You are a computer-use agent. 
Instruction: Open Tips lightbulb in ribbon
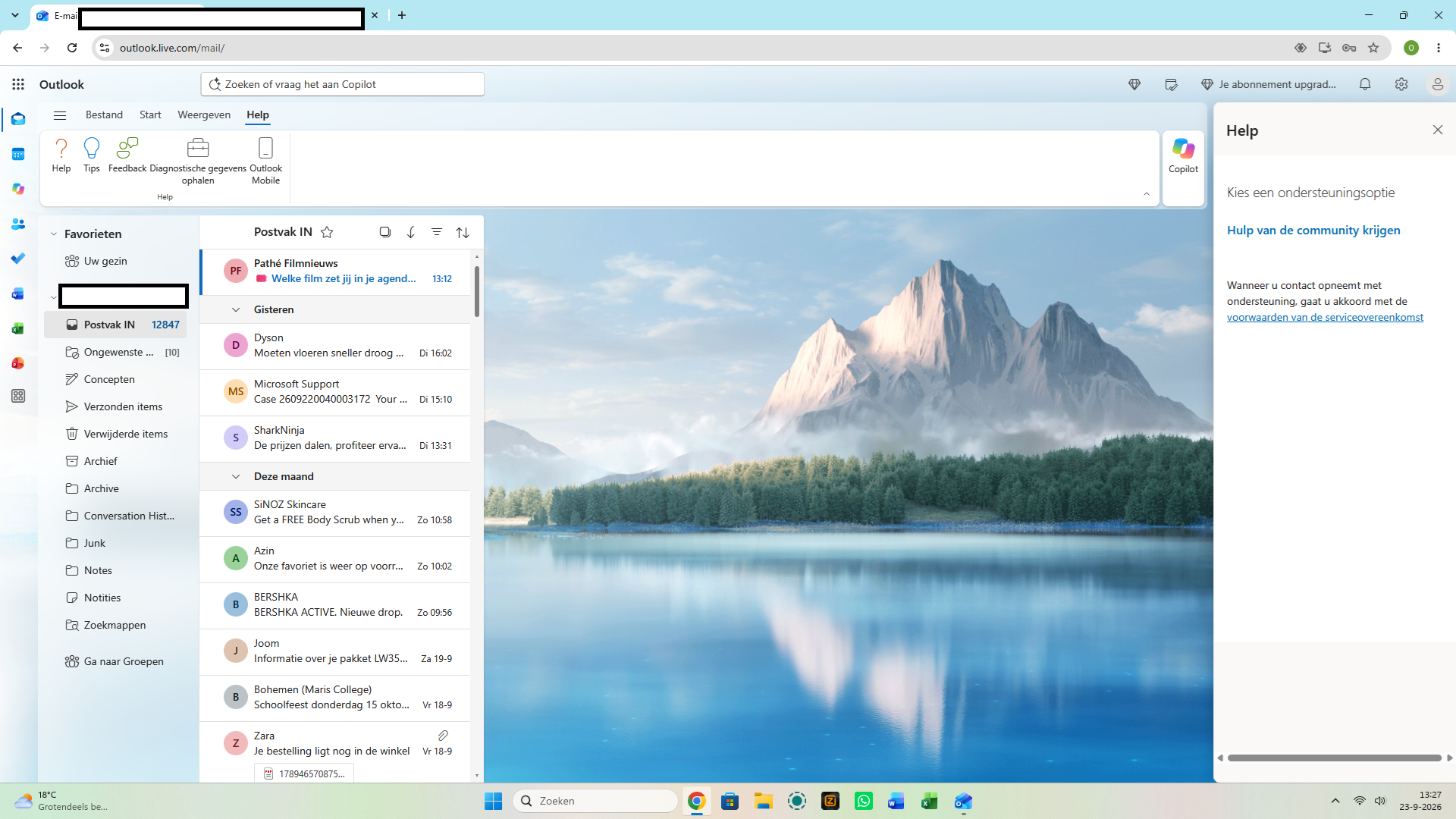click(92, 155)
